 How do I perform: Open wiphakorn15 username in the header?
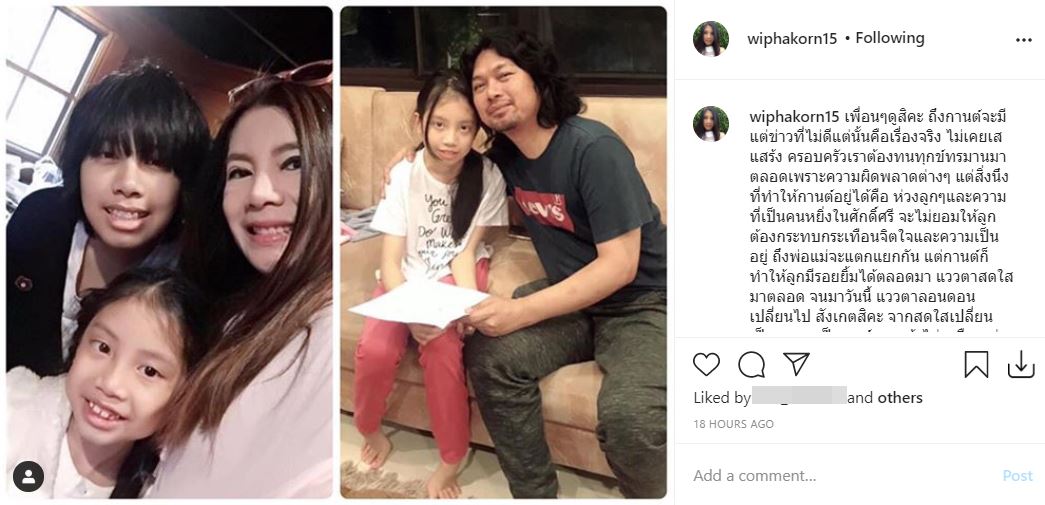pos(792,39)
